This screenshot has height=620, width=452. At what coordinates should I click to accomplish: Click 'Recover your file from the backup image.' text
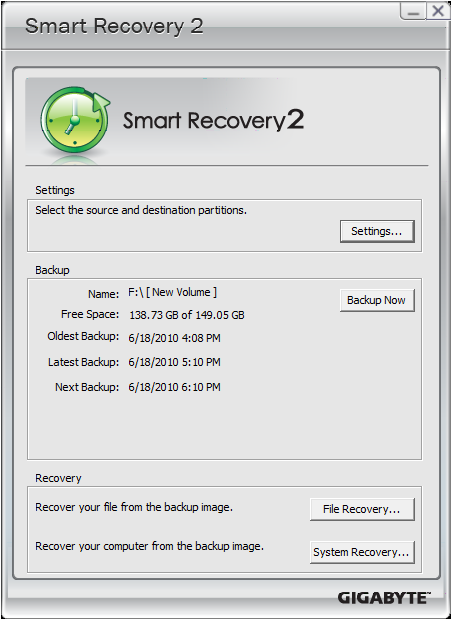click(134, 507)
